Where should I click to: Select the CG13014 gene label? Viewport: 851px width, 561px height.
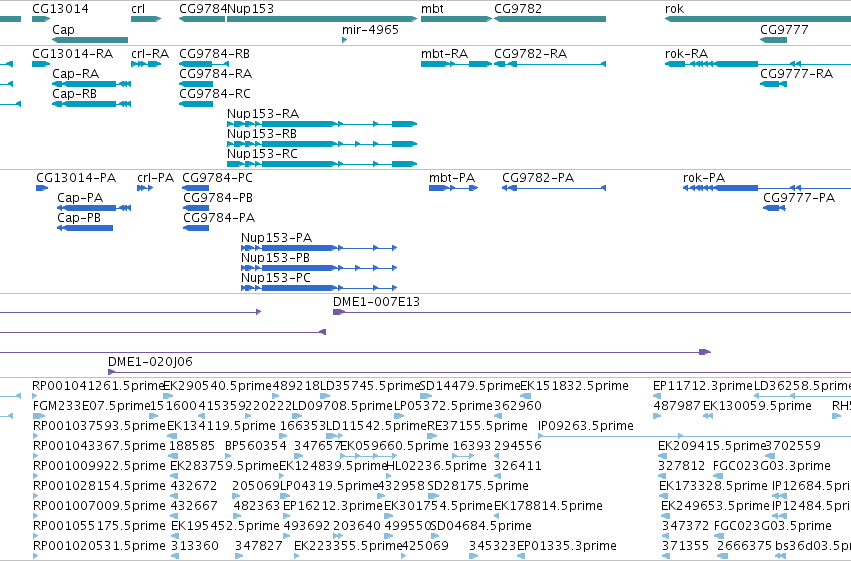click(60, 9)
